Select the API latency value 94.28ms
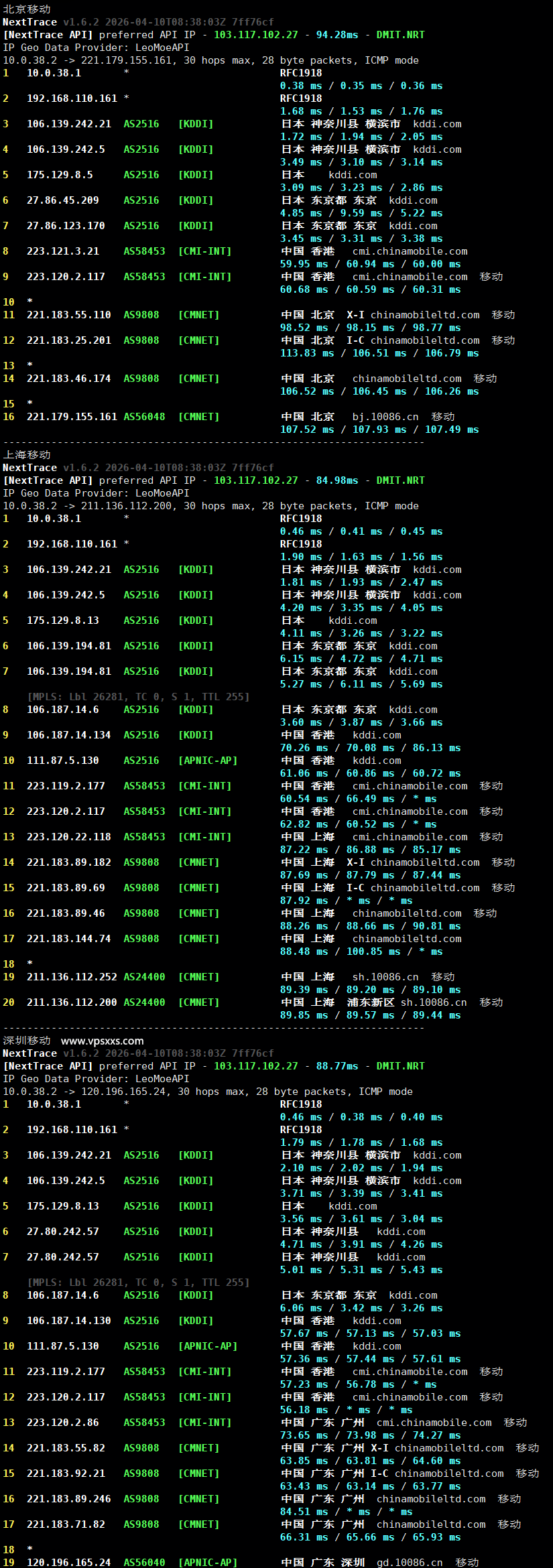553x1568 pixels. pyautogui.click(x=337, y=35)
